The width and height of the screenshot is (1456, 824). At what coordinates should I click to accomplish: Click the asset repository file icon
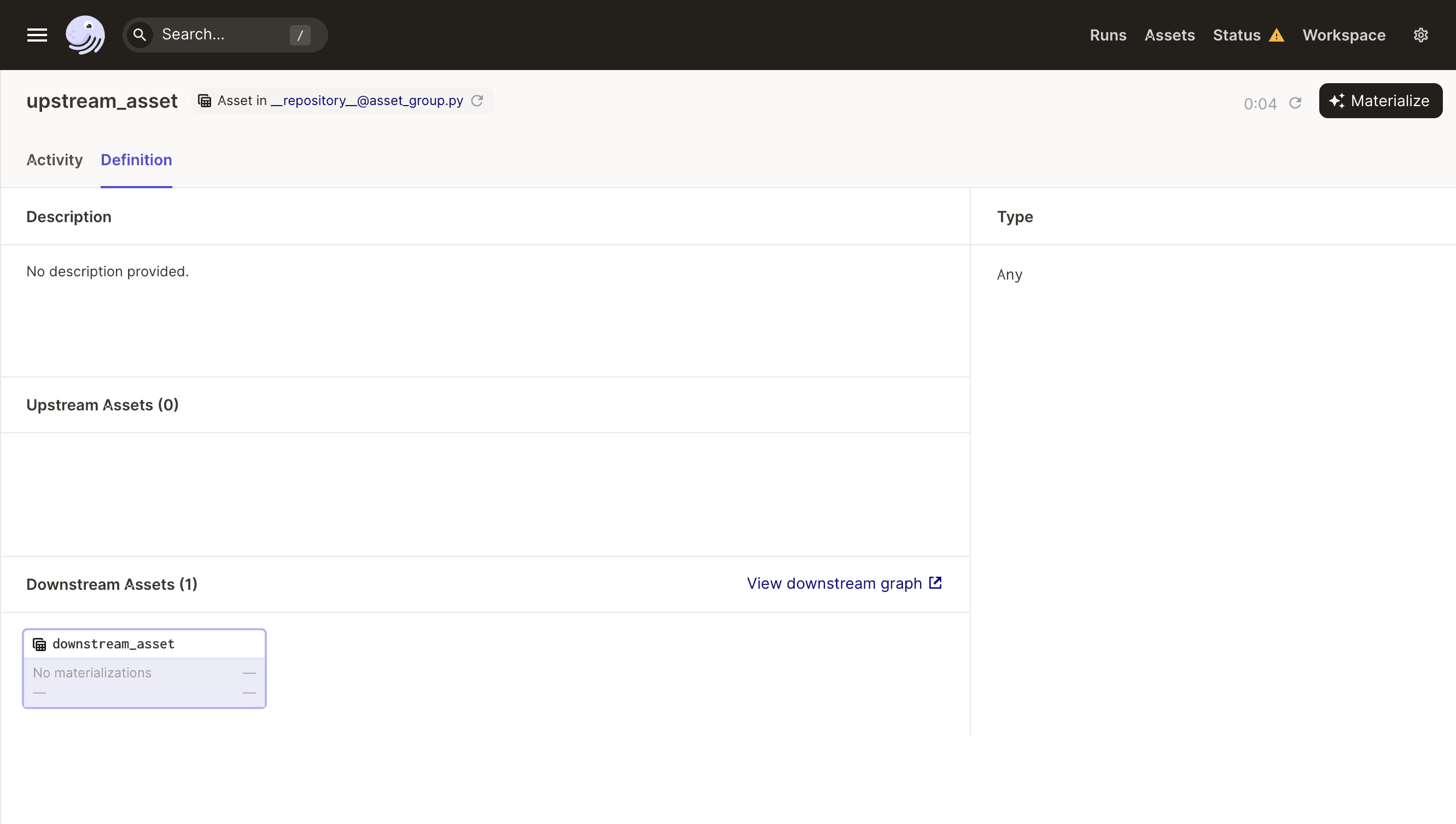click(206, 100)
